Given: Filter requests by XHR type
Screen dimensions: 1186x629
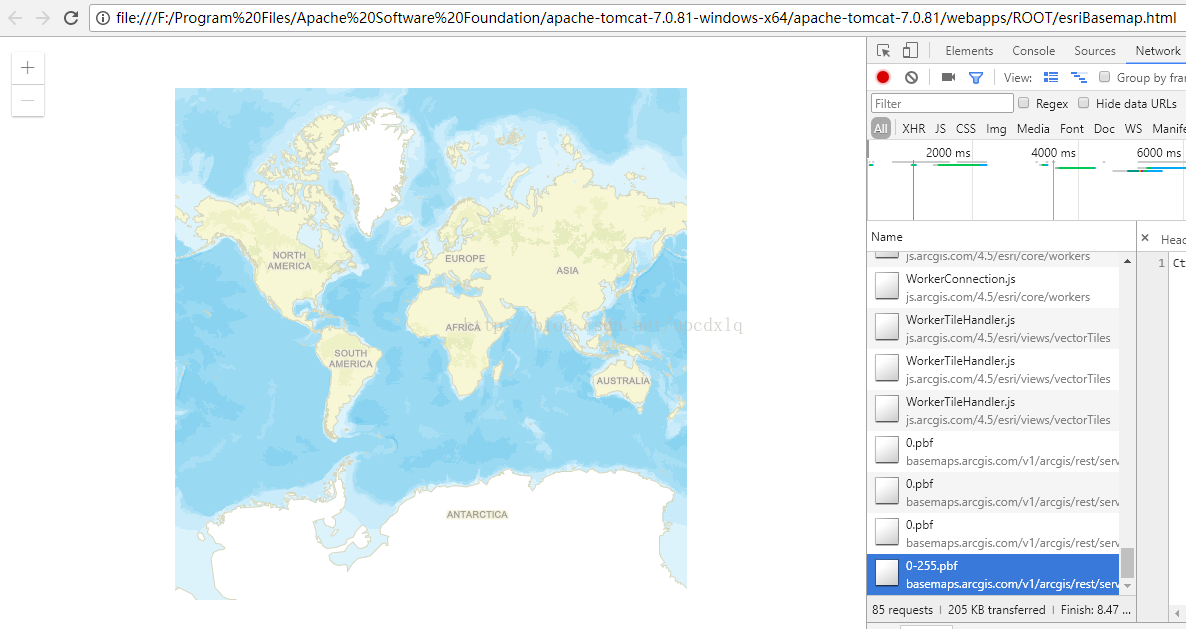Looking at the screenshot, I should (913, 129).
